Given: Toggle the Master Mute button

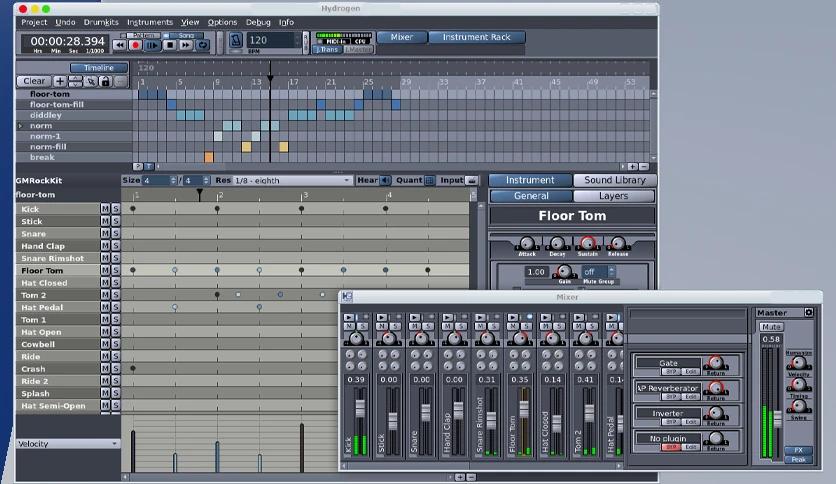Looking at the screenshot, I should pyautogui.click(x=771, y=327).
